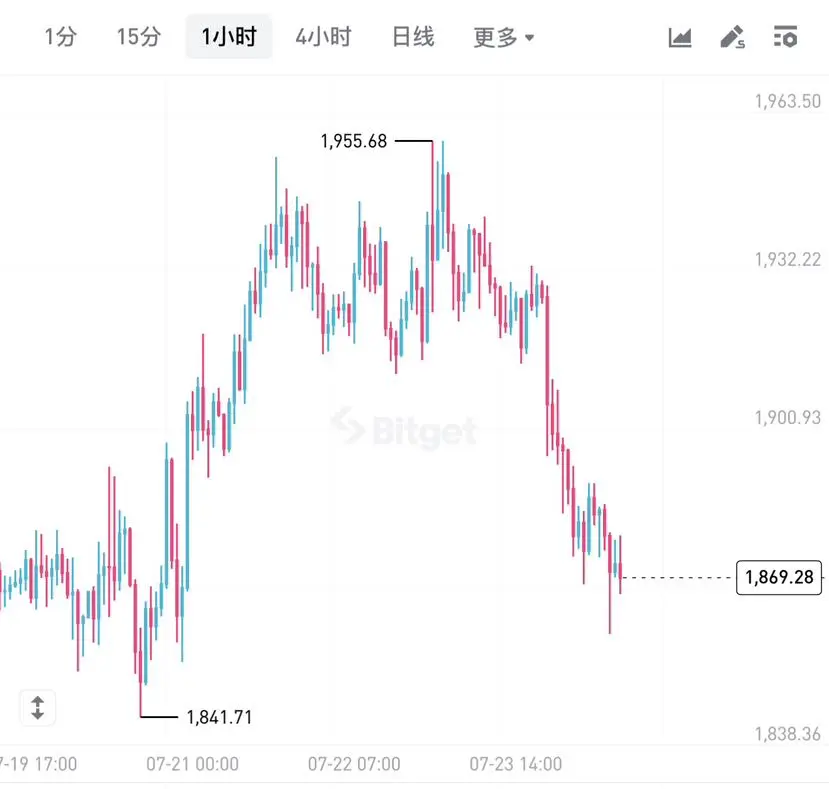Click the 1,900.93 price axis label
Screen dimensions: 829x789
pyautogui.click(x=788, y=418)
